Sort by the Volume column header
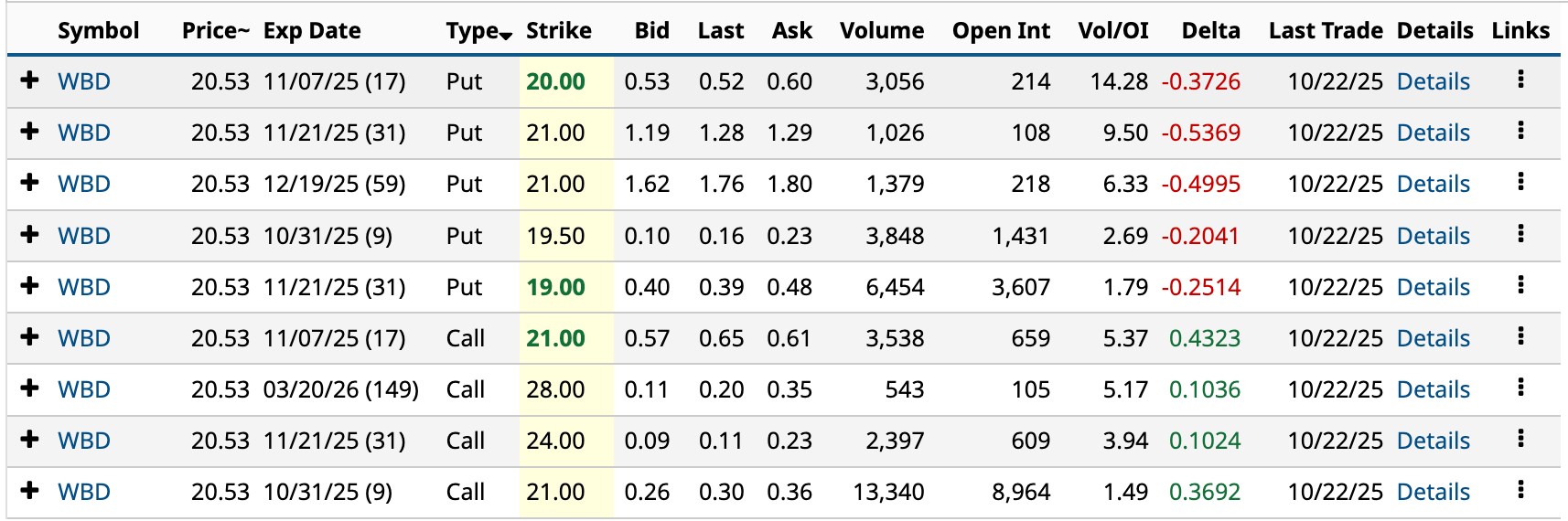The width and height of the screenshot is (1568, 521). pyautogui.click(x=881, y=31)
